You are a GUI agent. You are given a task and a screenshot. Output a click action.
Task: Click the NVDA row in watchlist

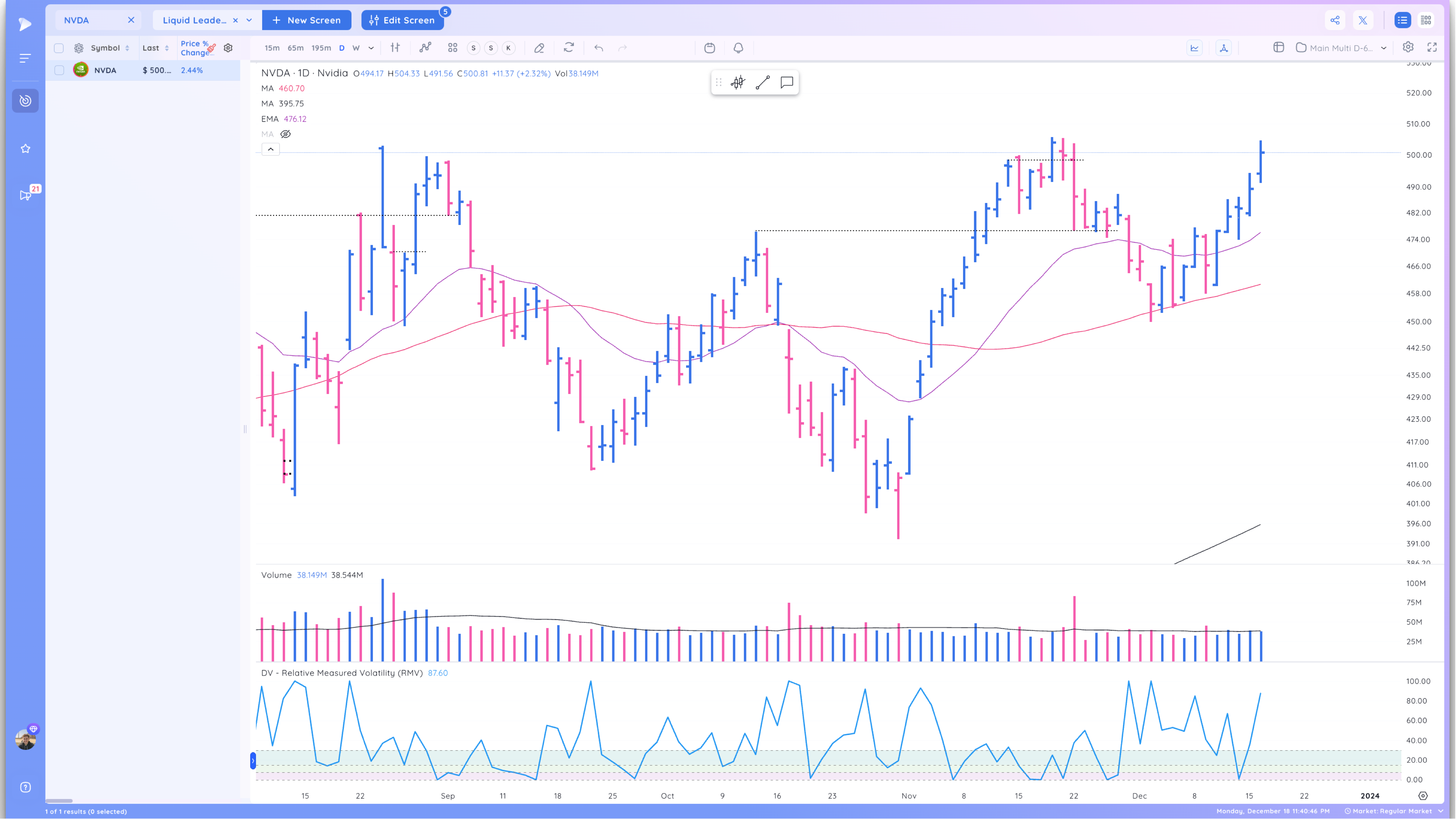142,70
